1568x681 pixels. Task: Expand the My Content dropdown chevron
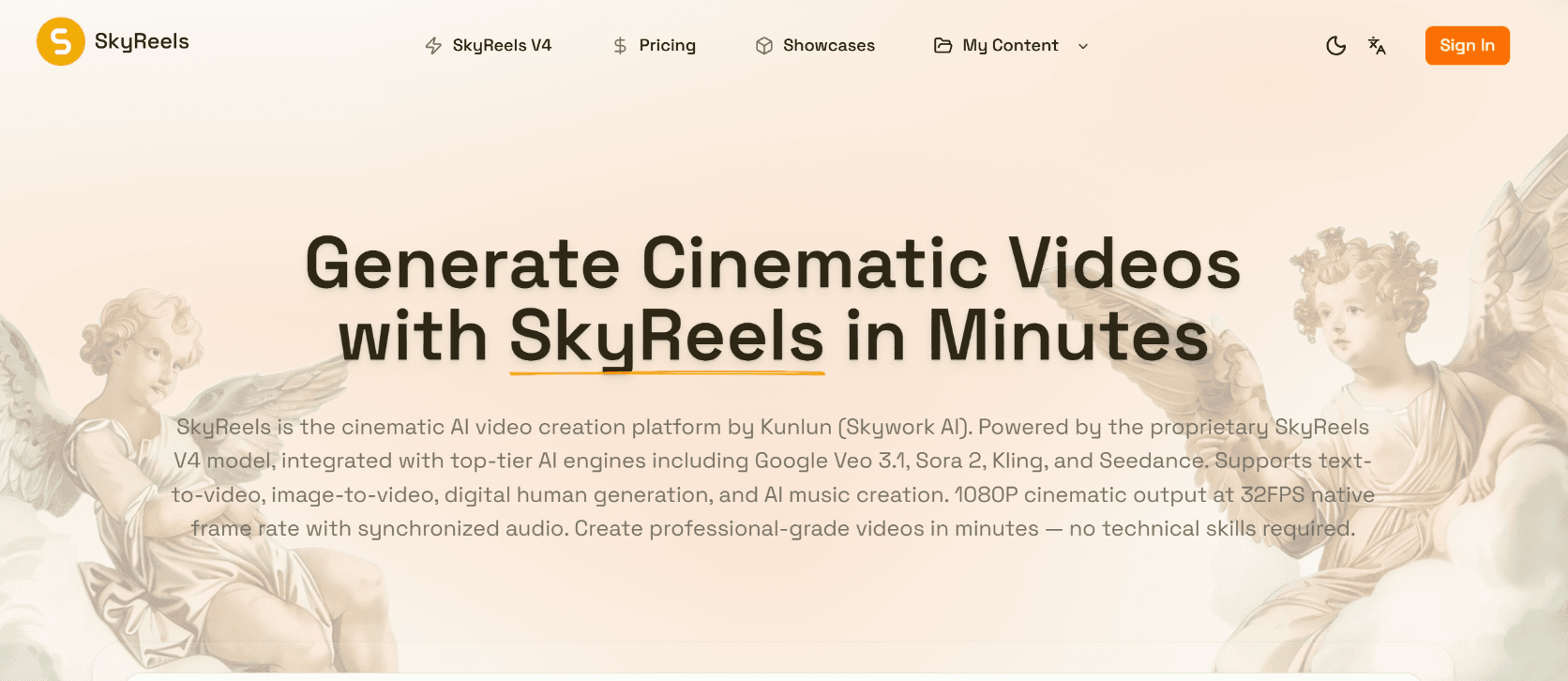(x=1083, y=46)
